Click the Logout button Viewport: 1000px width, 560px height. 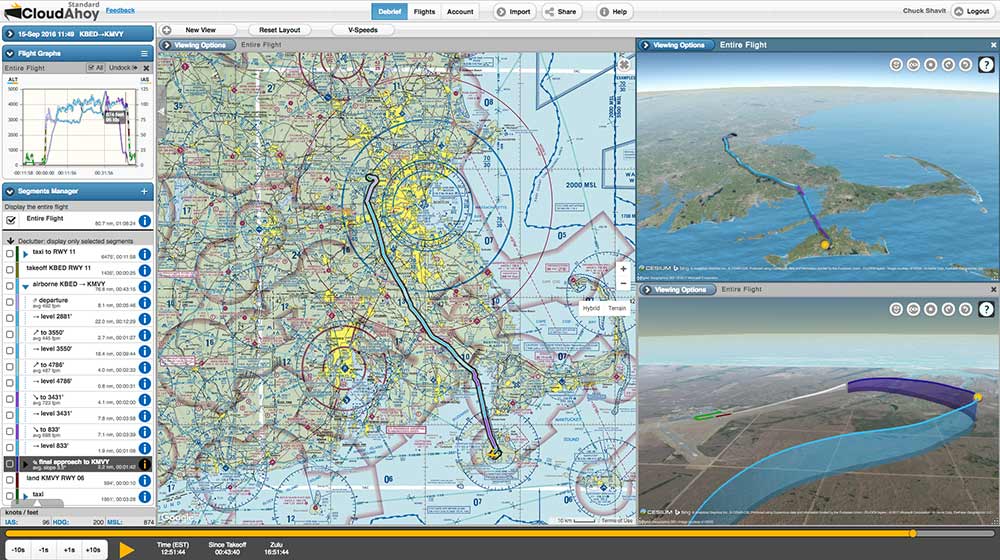pos(972,11)
